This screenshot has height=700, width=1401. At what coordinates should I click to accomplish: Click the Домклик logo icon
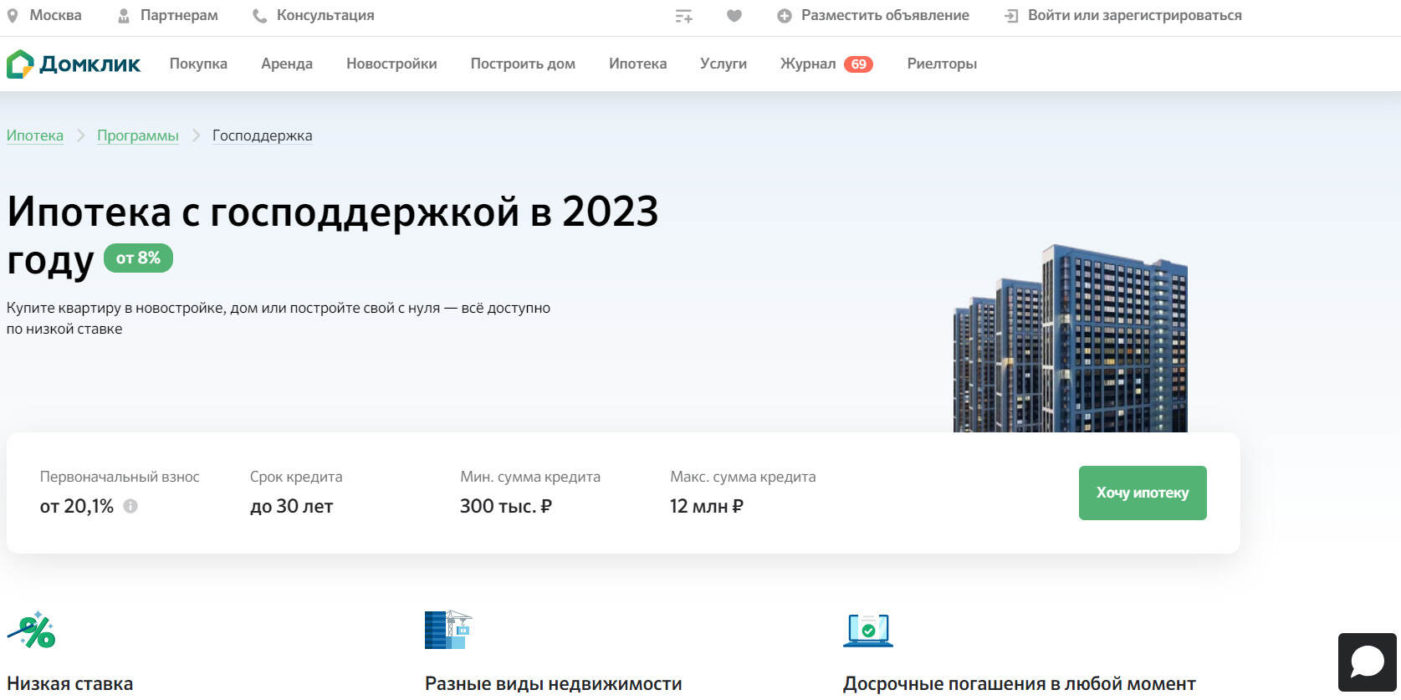click(x=18, y=63)
